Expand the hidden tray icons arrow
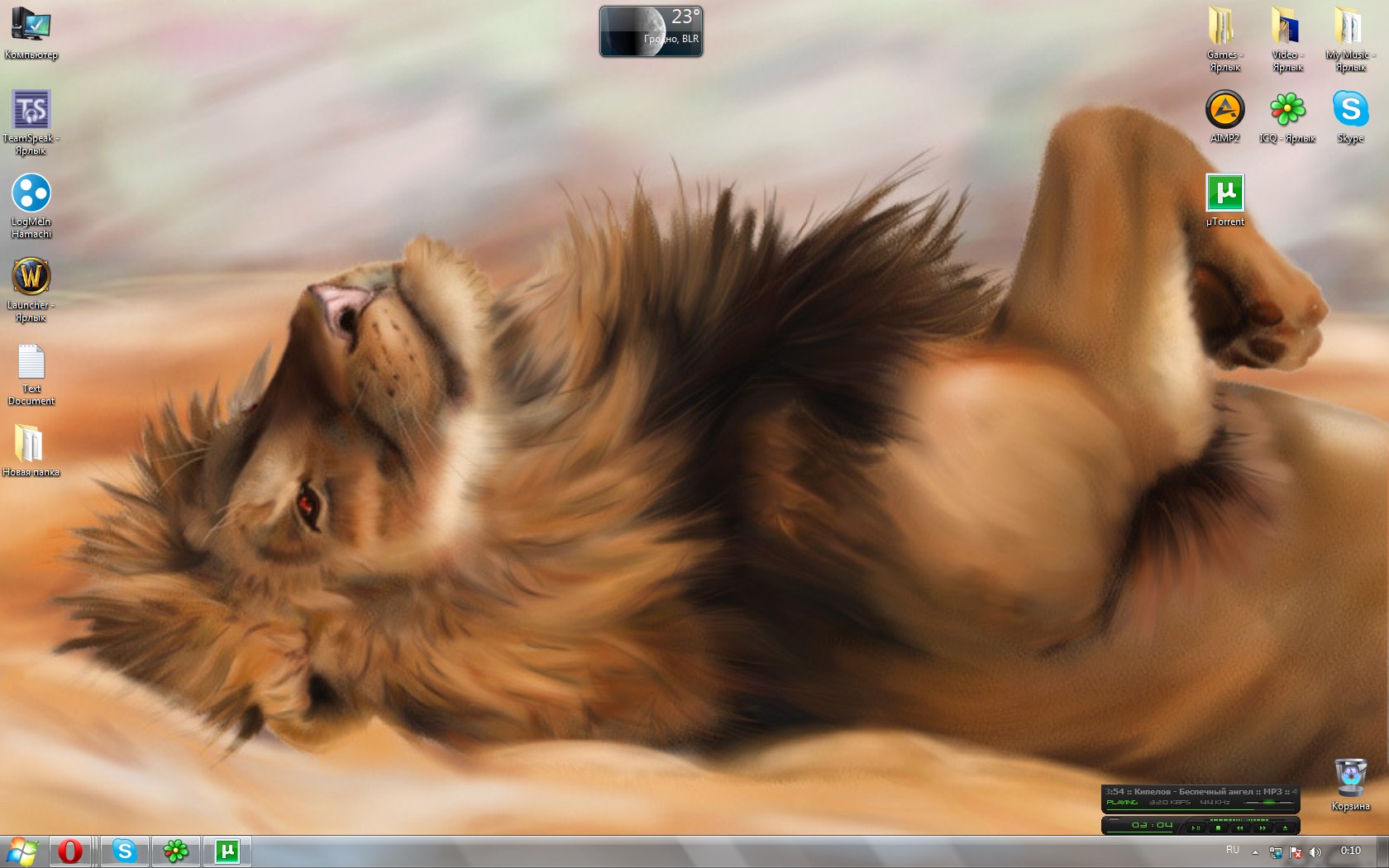1389x868 pixels. tap(1255, 851)
